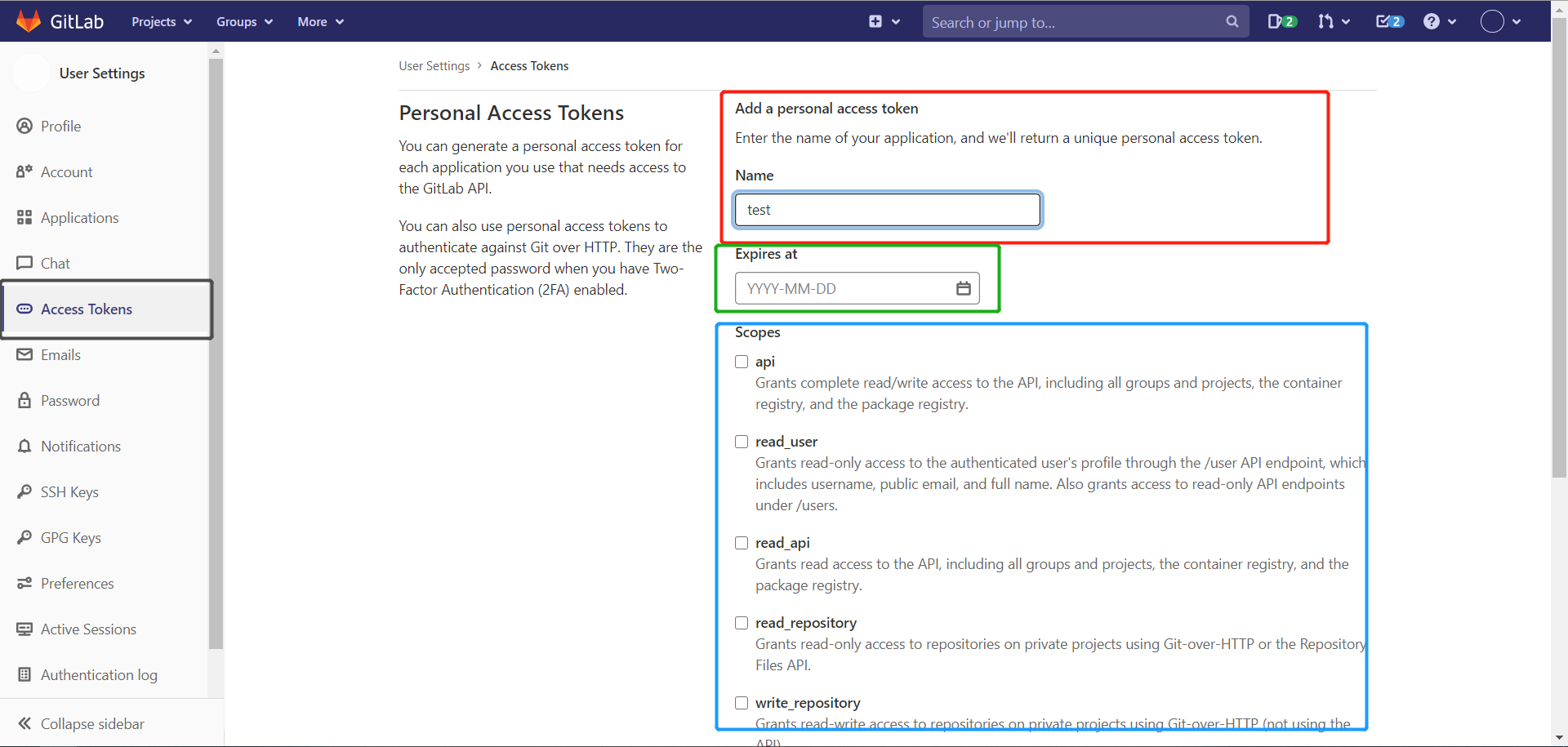
Task: Click the page scroll down arrow
Action: pos(1559,738)
